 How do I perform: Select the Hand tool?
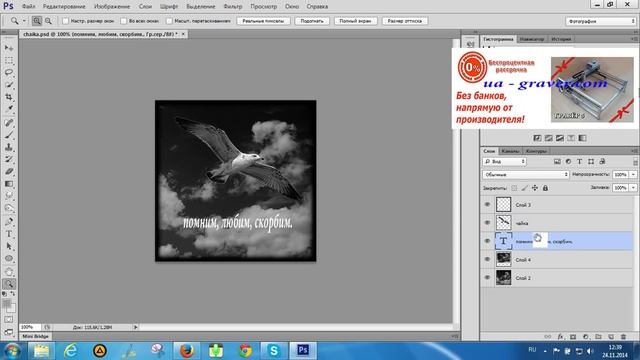point(9,271)
